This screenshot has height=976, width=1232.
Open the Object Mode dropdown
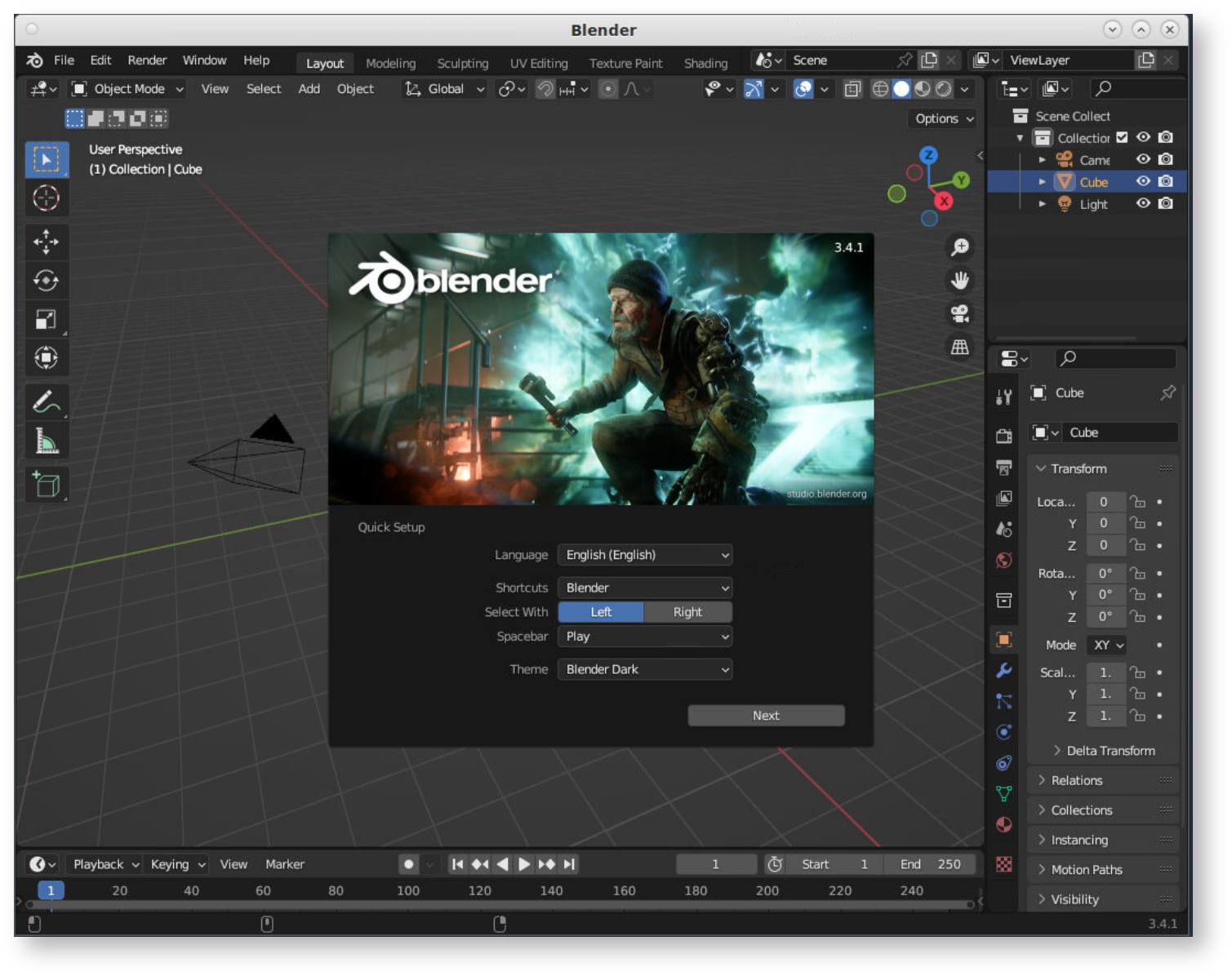tap(127, 89)
